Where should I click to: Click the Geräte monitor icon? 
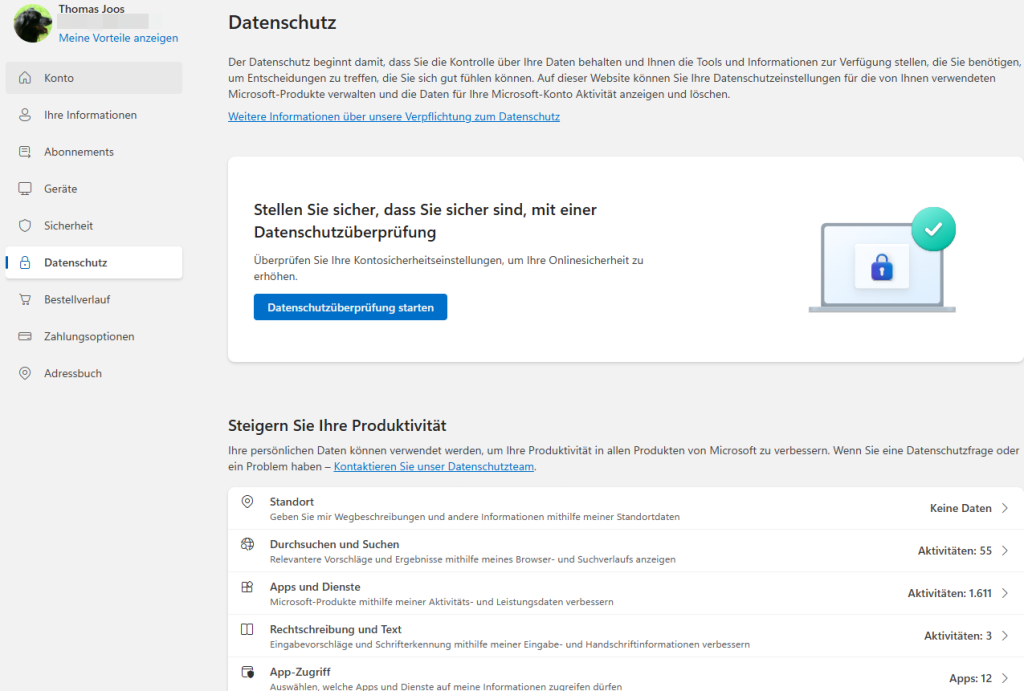tap(25, 188)
